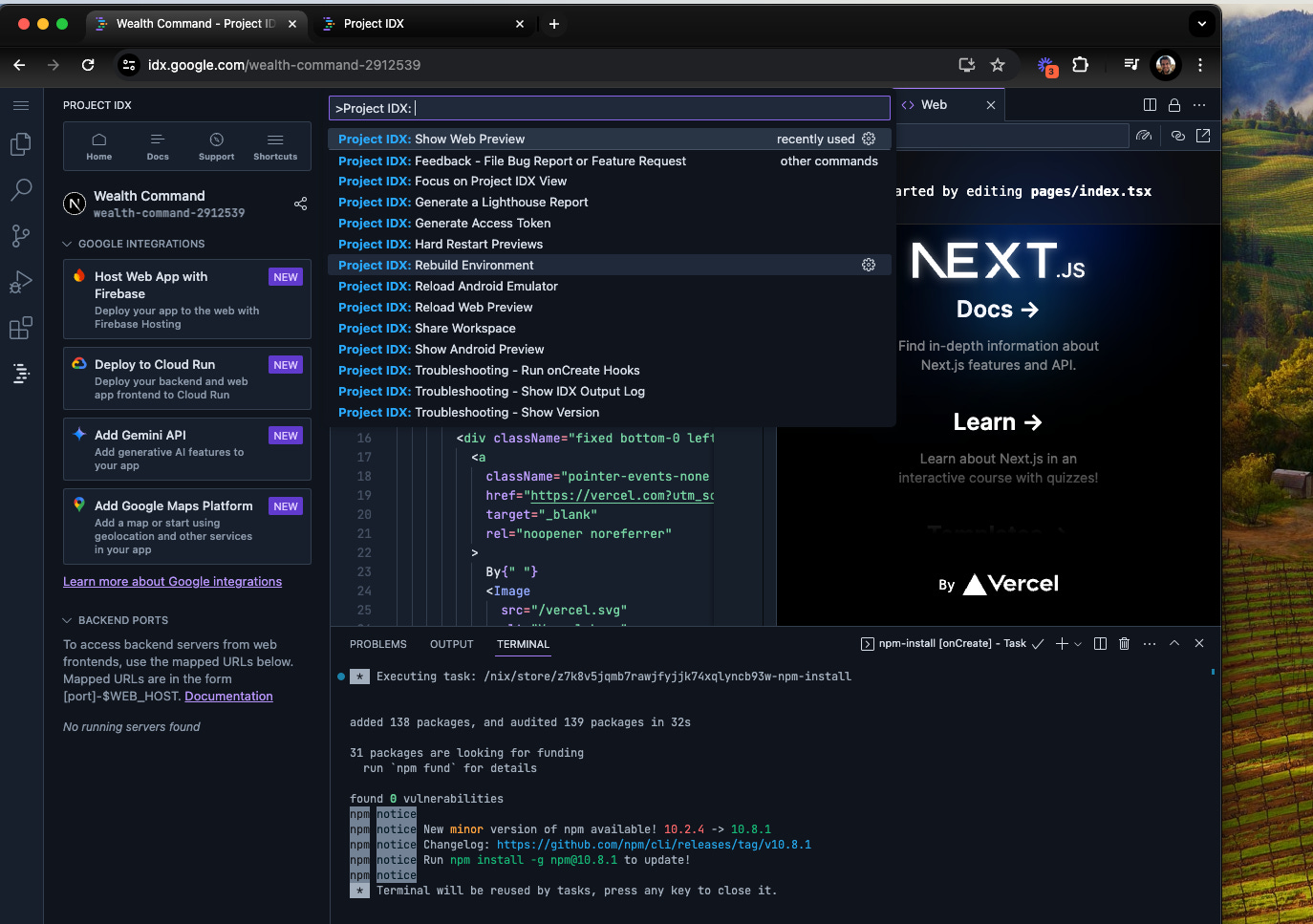Open the Add Google Maps Platform card
The height and width of the screenshot is (924, 1313).
(187, 526)
